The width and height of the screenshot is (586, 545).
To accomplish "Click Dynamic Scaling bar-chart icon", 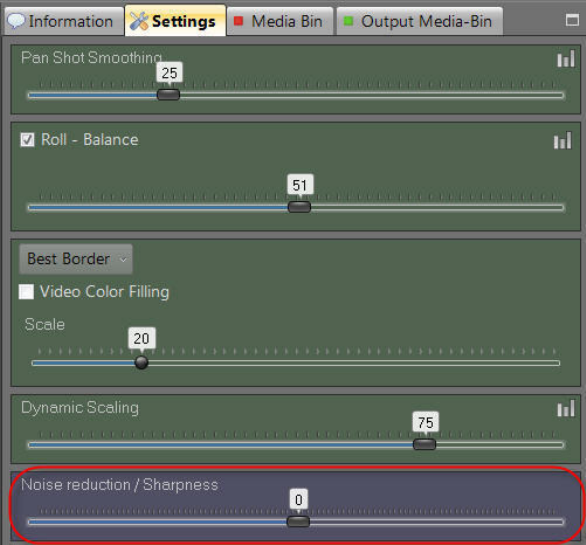I will pyautogui.click(x=566, y=409).
